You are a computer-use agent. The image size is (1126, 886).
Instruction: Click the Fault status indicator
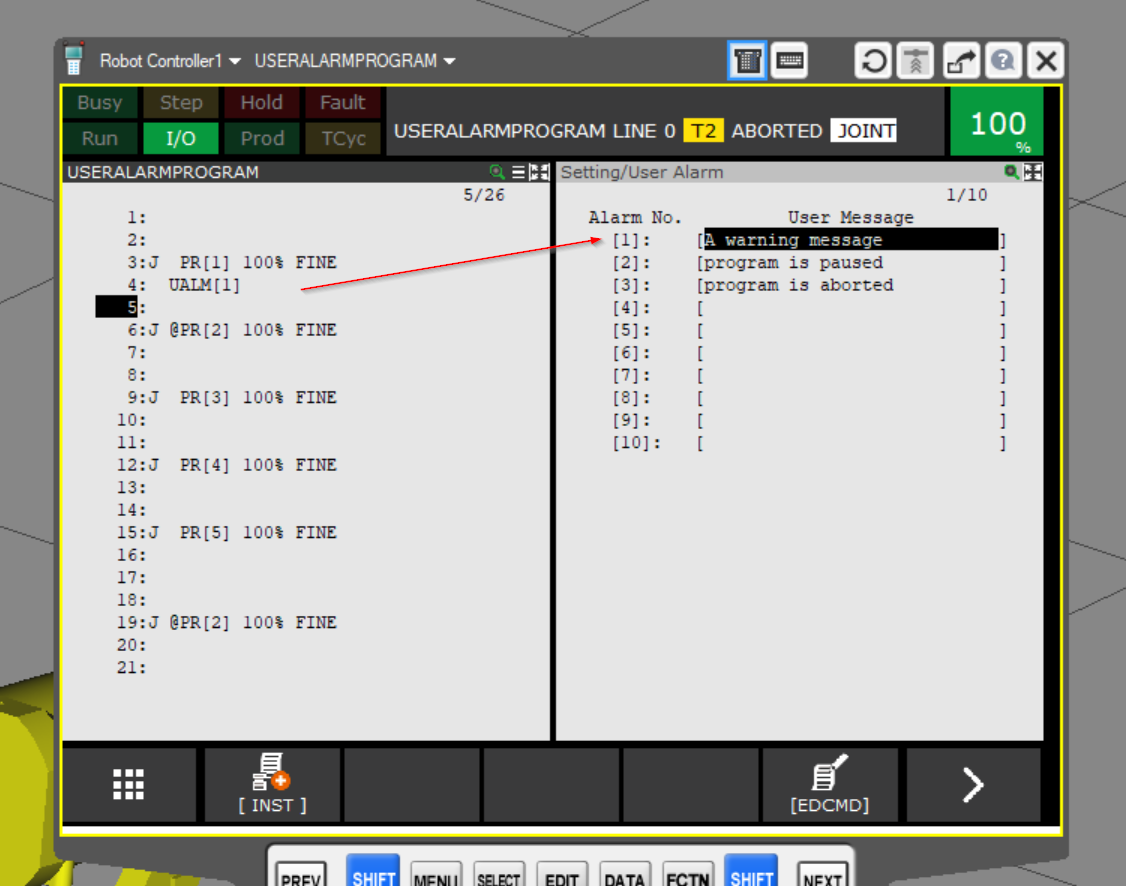click(x=343, y=103)
